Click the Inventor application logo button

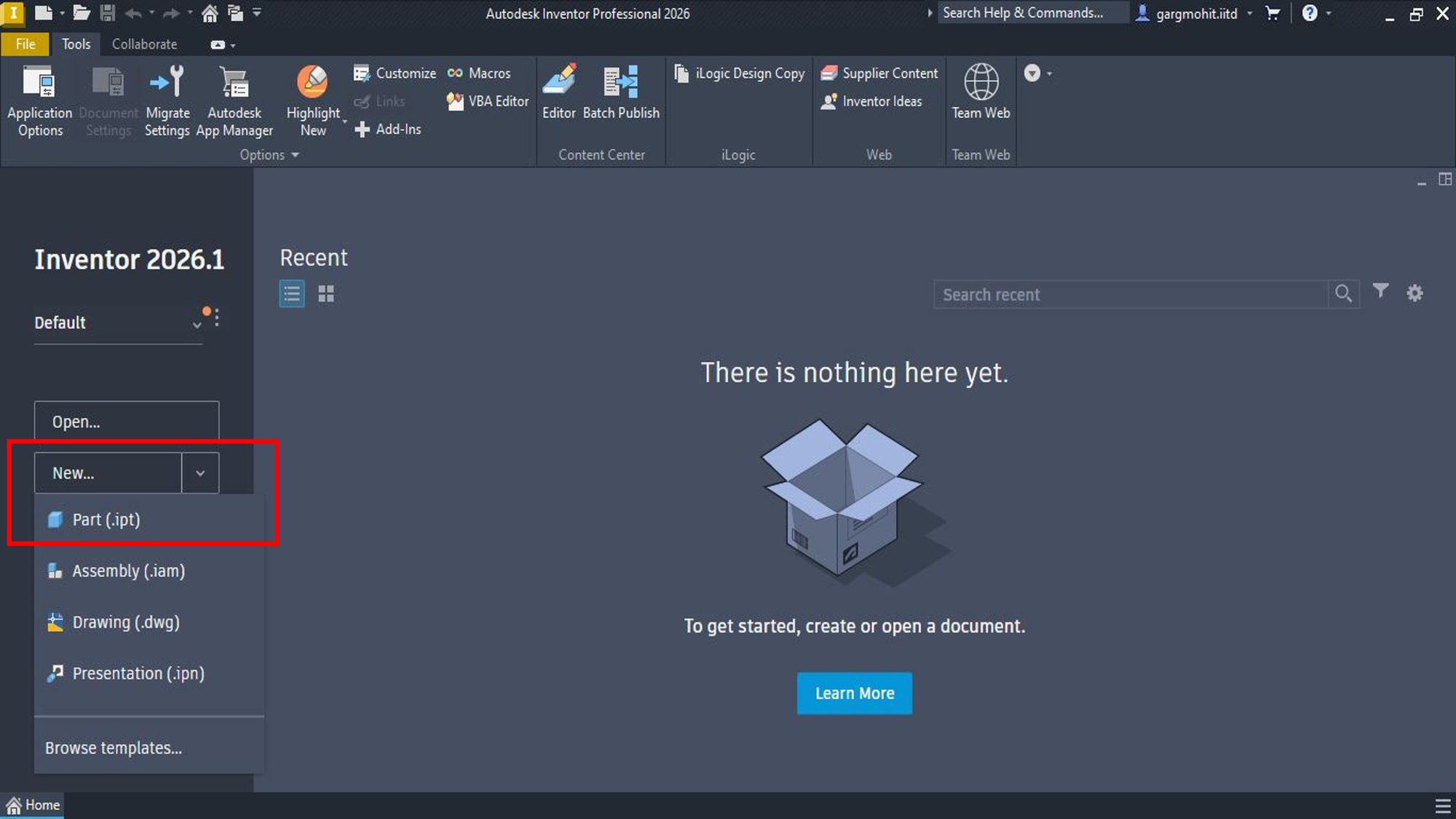[x=12, y=12]
